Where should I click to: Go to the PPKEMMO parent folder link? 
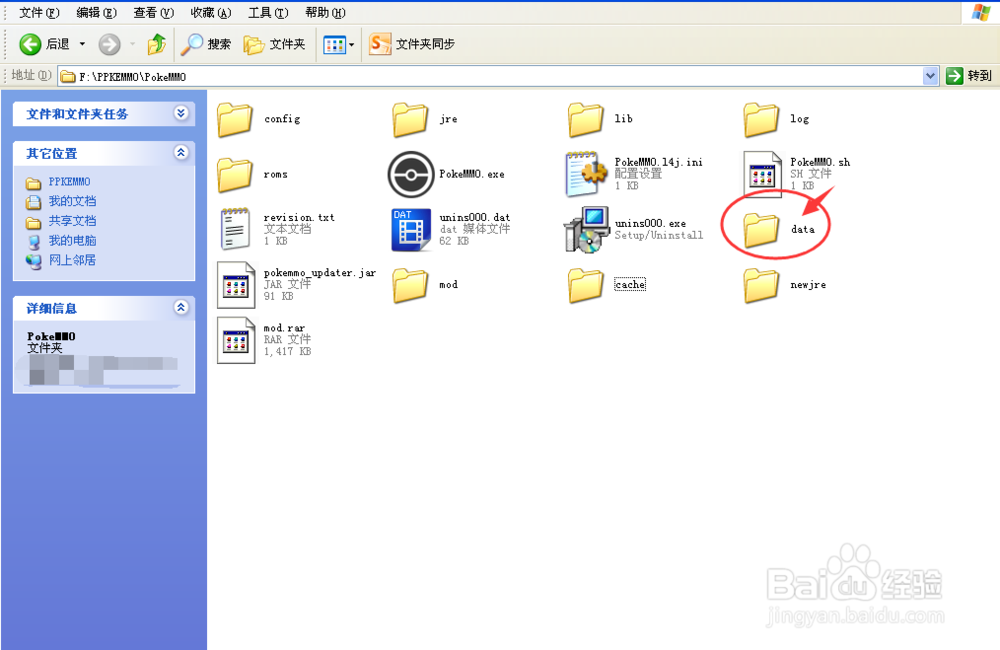point(70,182)
